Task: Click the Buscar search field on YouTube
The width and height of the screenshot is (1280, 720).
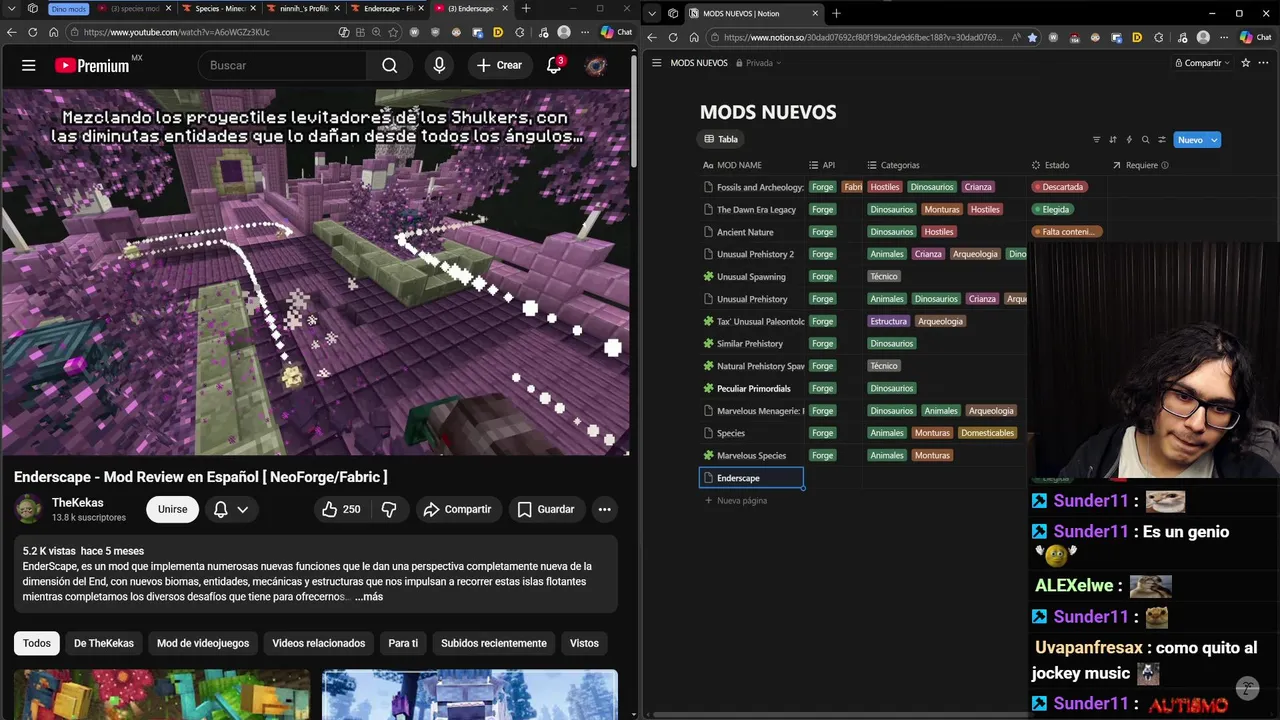Action: [282, 65]
